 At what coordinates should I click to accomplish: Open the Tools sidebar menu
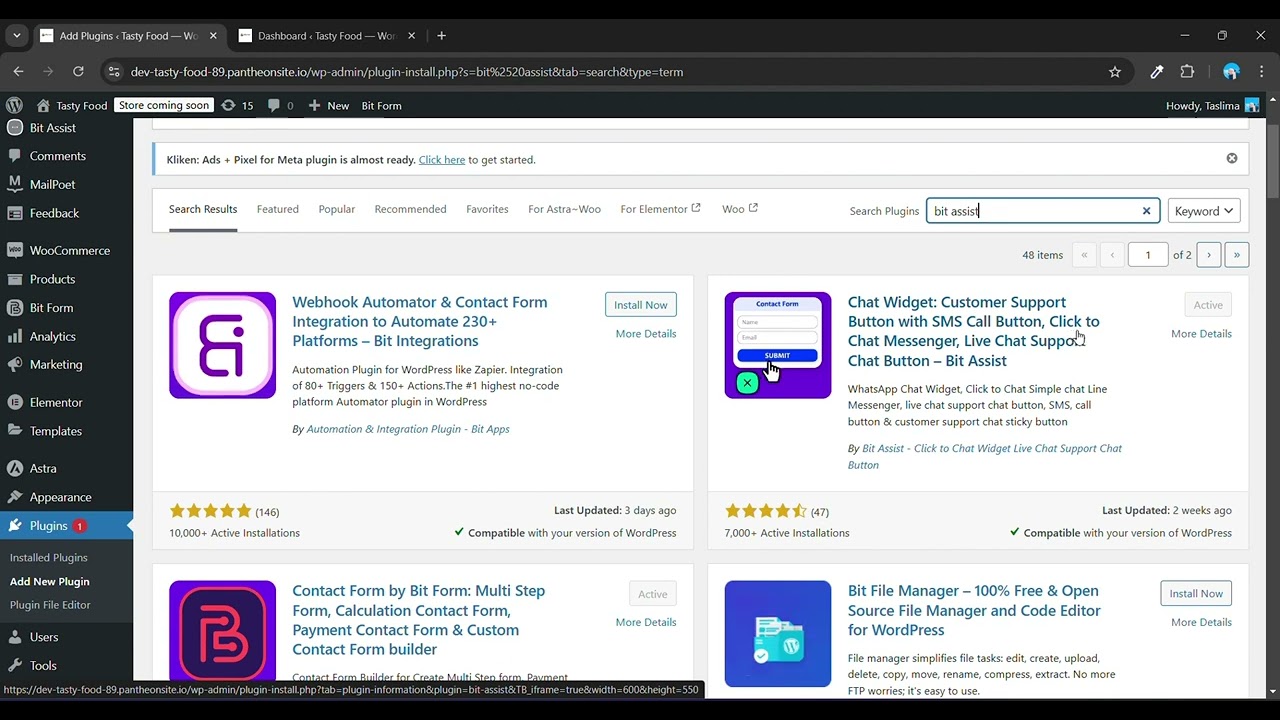tap(66, 665)
